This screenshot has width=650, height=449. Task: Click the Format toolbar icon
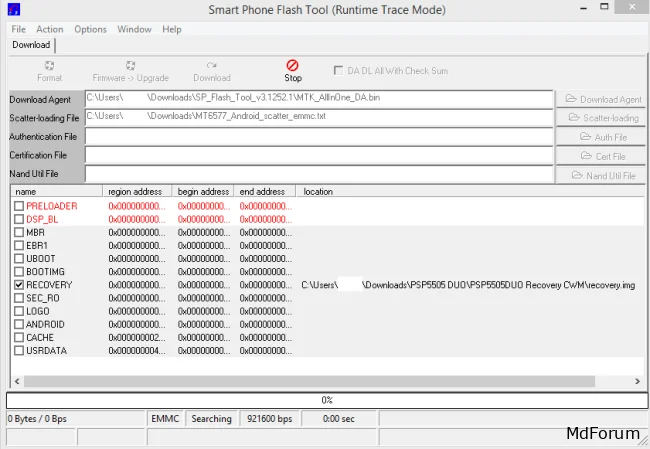click(49, 71)
